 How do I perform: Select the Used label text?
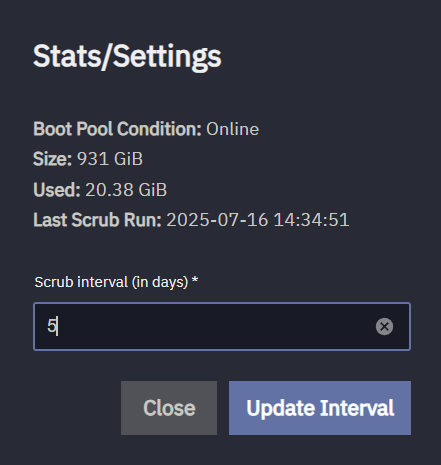(57, 190)
